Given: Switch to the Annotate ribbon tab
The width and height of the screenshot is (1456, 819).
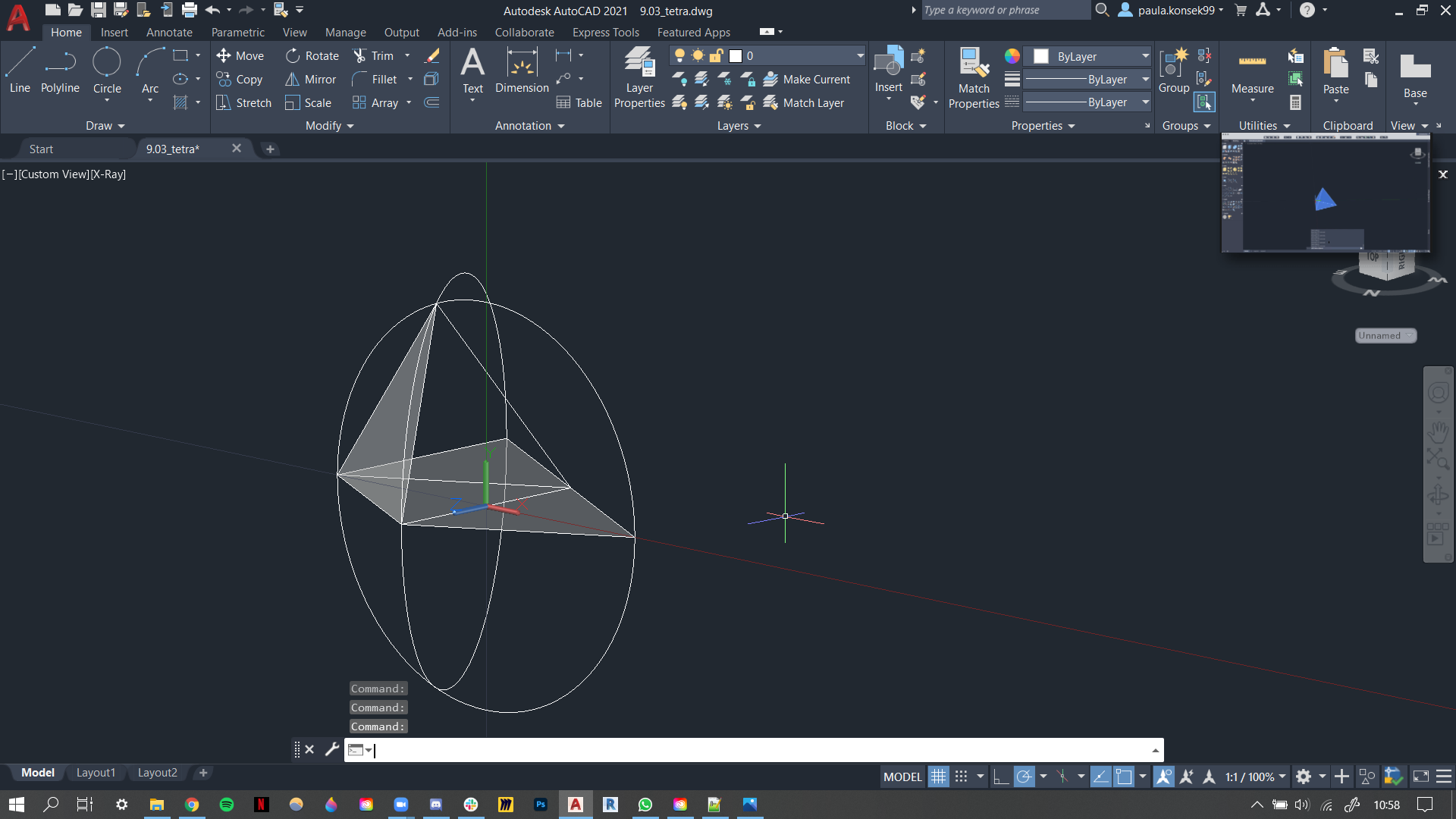Looking at the screenshot, I should pyautogui.click(x=169, y=33).
